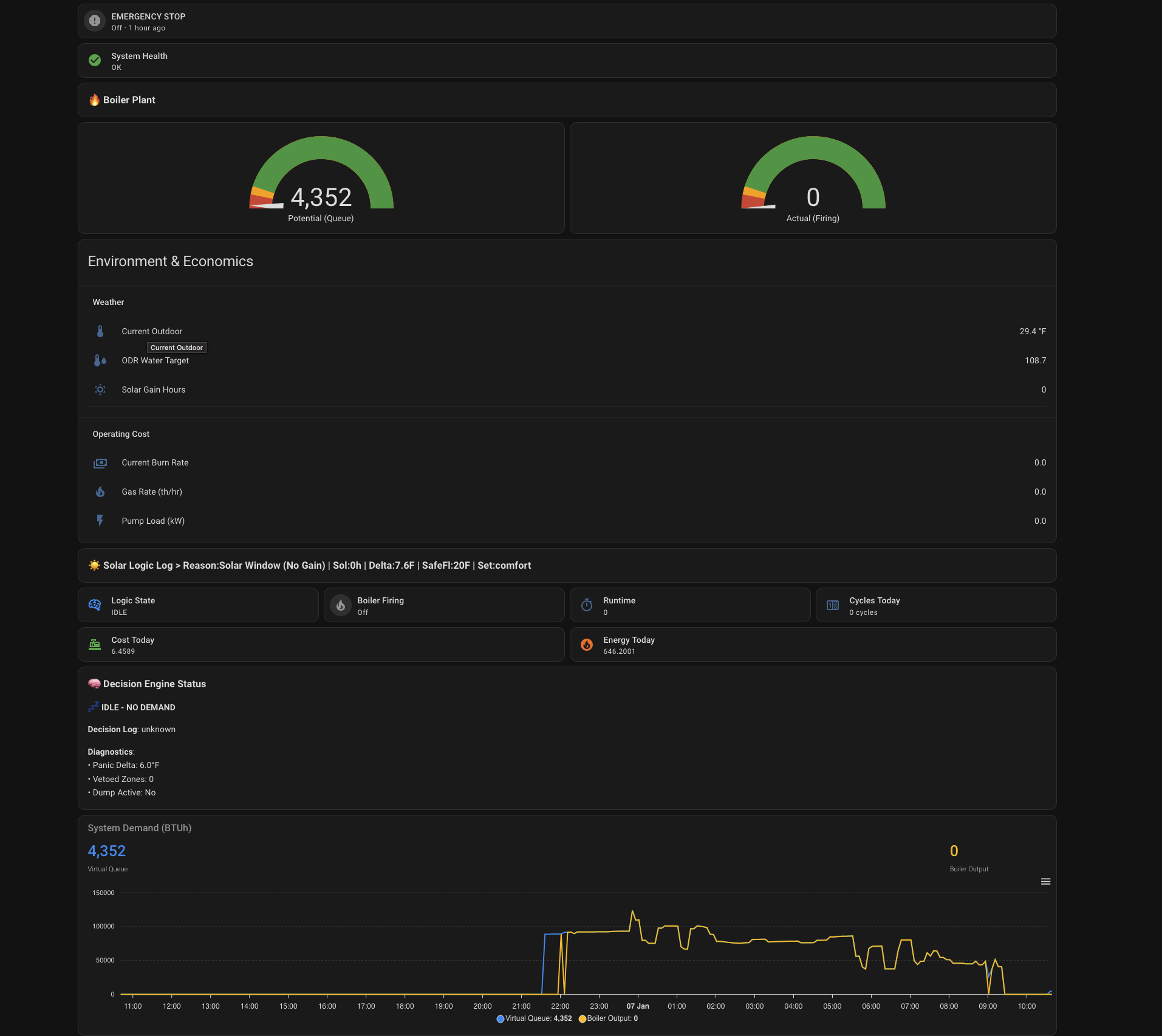Screen dimensions: 1162x1036
Task: Open the Solar Logic Log banner
Action: (568, 565)
